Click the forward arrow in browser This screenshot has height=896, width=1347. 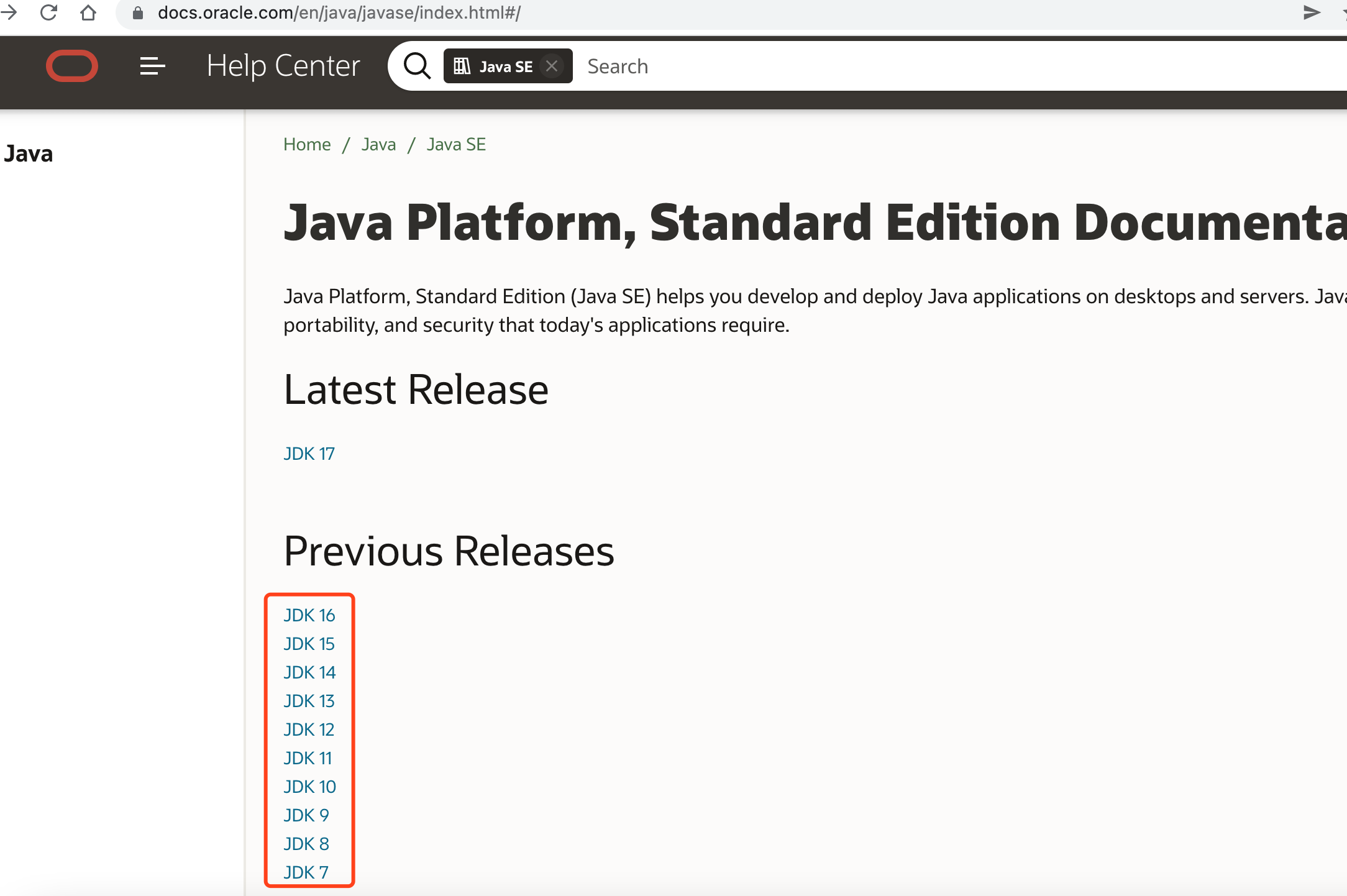(x=9, y=12)
